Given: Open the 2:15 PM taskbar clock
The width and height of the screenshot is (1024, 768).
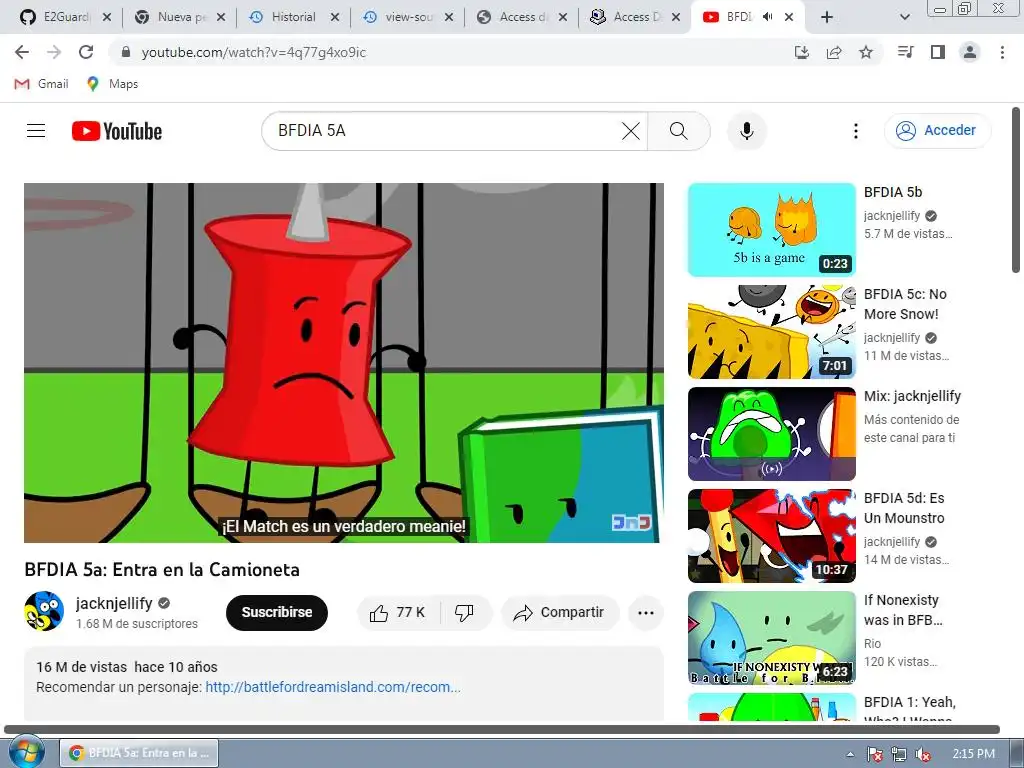Looking at the screenshot, I should tap(973, 754).
